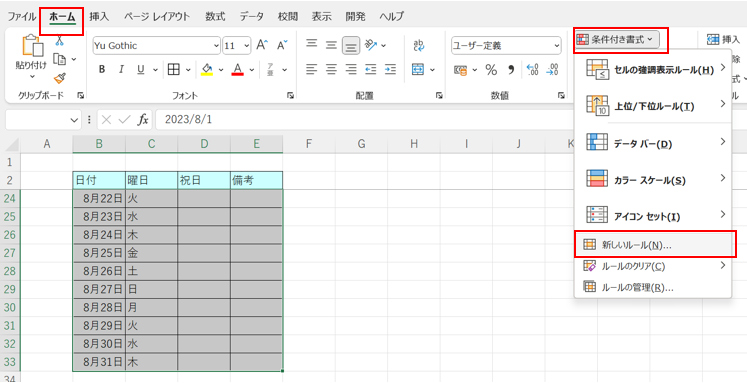
Task: Increase font size with large A icon
Action: click(x=262, y=45)
